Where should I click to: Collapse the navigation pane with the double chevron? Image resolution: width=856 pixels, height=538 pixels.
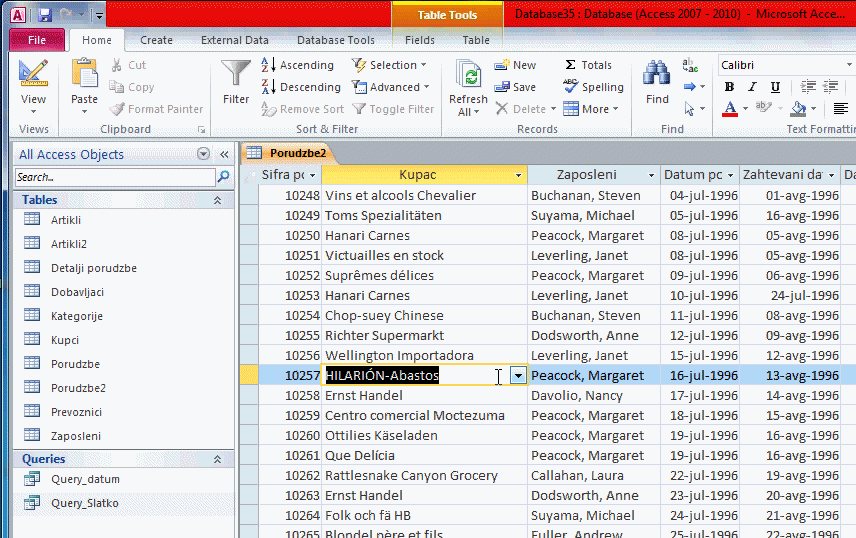point(224,155)
